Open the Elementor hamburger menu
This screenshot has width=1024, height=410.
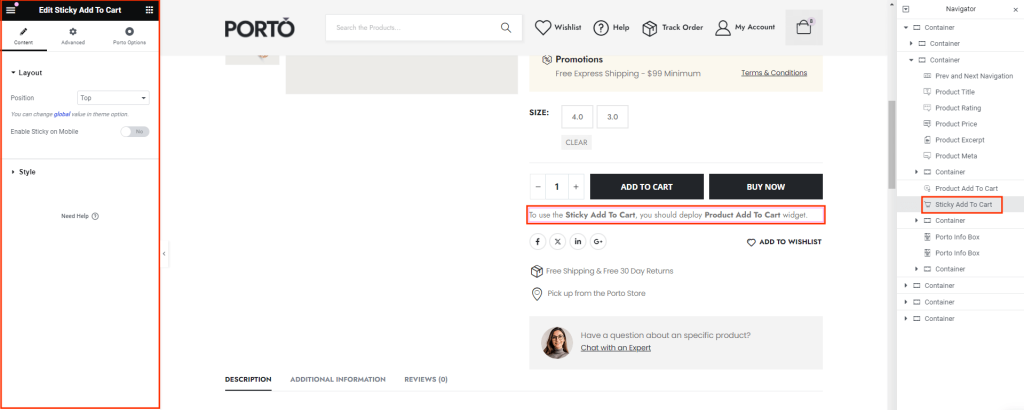coord(11,9)
